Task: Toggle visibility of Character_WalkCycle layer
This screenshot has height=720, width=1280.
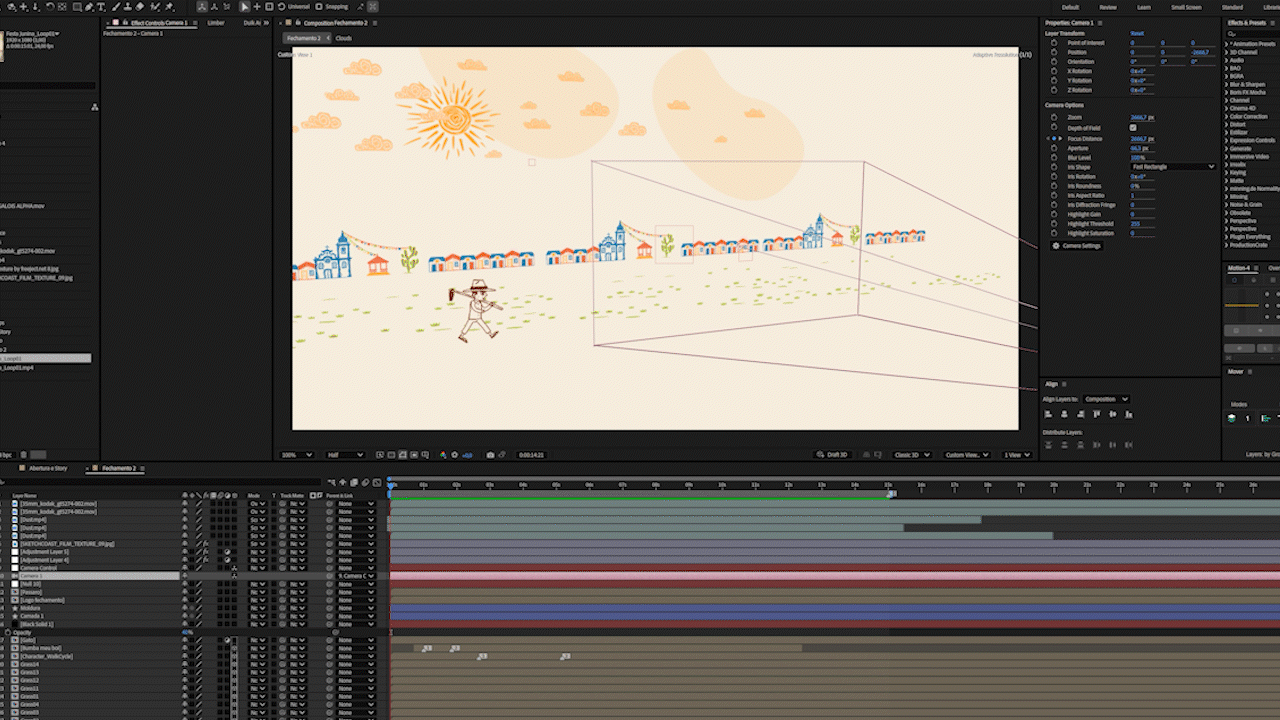Action: 185,656
